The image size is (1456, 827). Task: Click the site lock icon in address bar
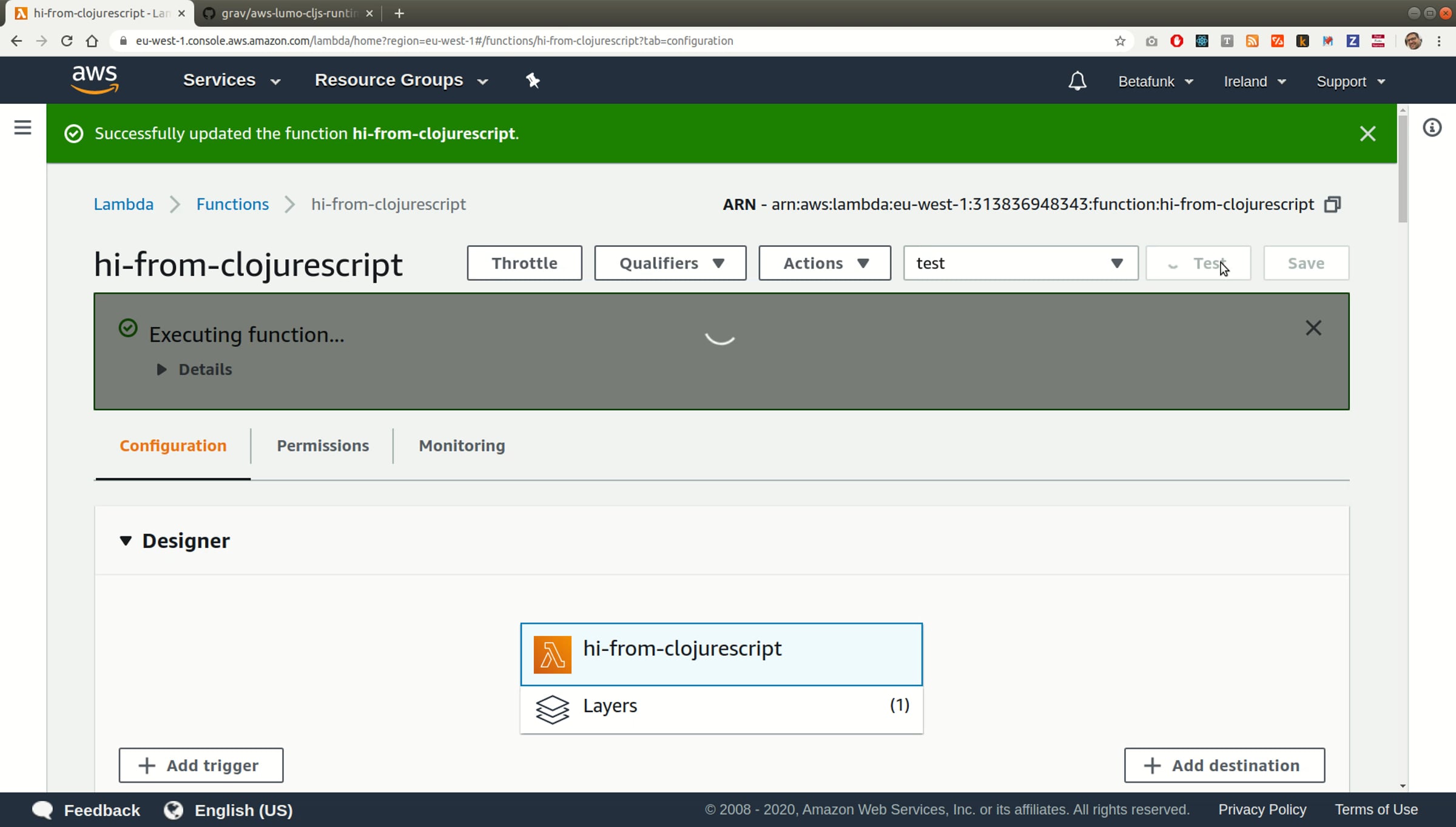tap(123, 41)
